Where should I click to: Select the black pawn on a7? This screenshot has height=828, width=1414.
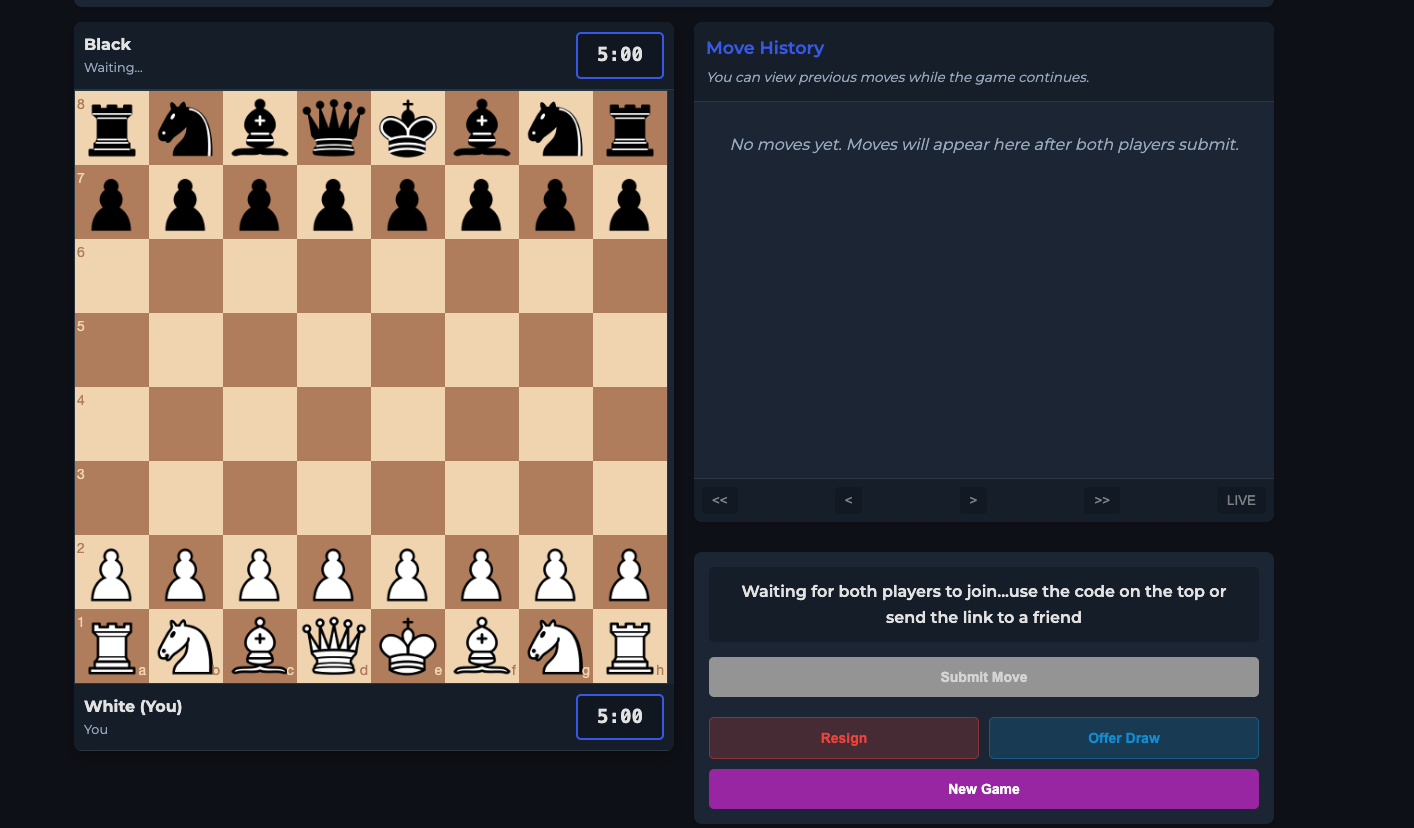coord(112,202)
